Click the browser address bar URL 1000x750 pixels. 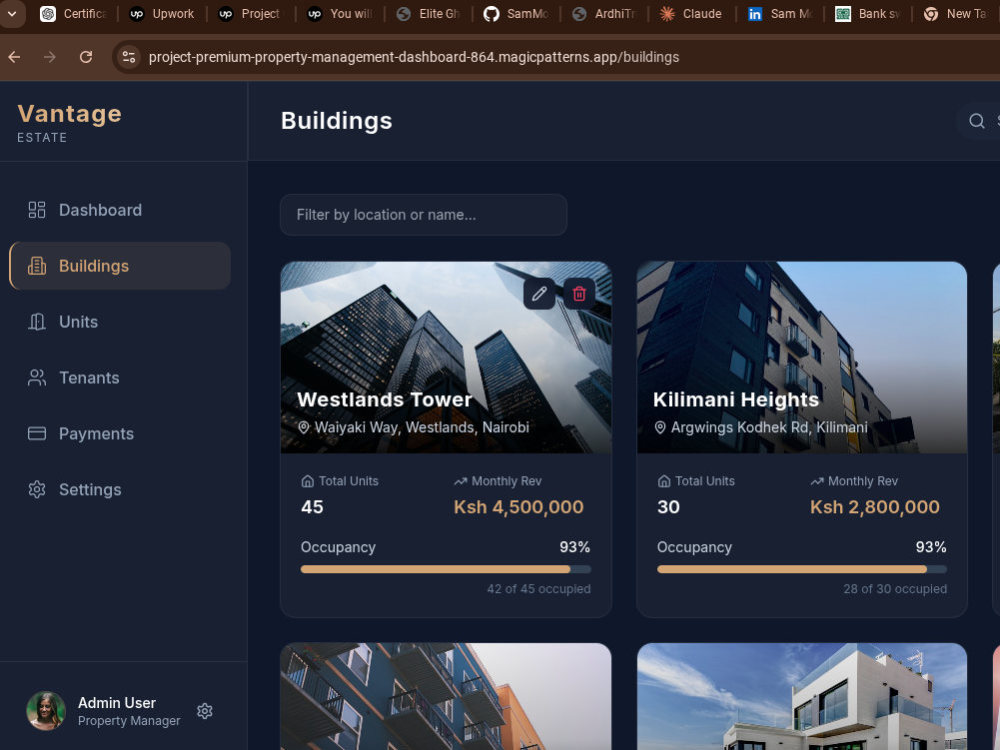[x=414, y=57]
